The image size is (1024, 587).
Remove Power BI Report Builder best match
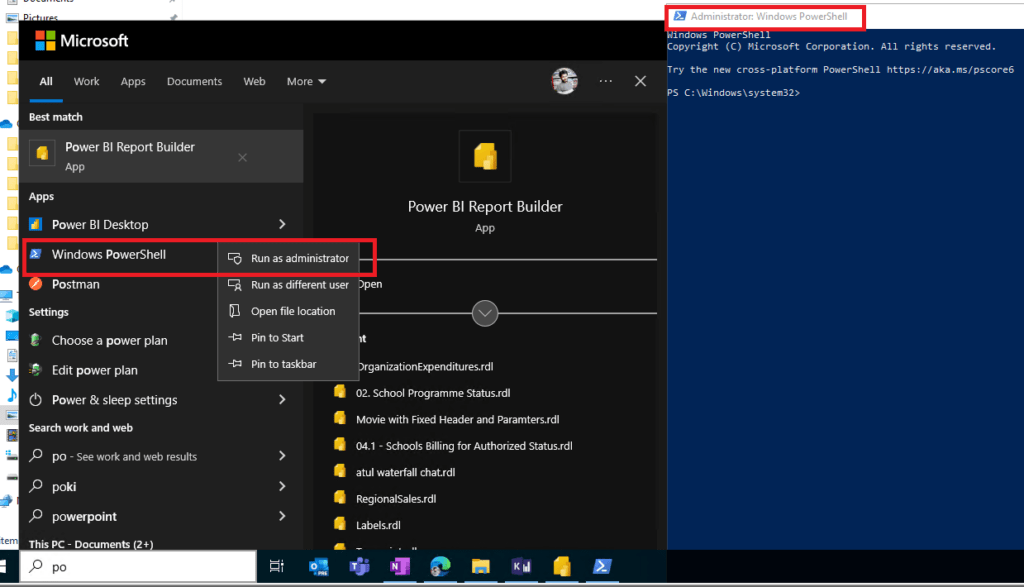tap(242, 157)
